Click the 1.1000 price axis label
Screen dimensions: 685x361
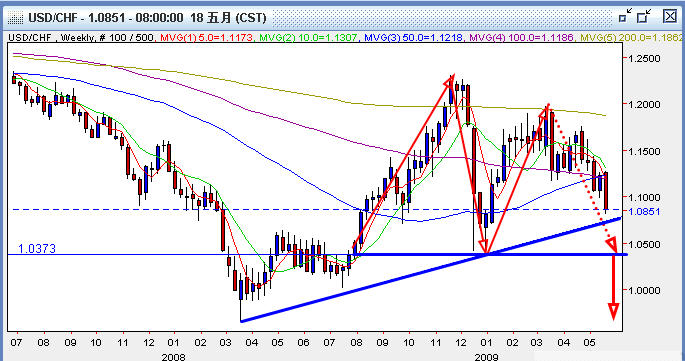pos(644,198)
